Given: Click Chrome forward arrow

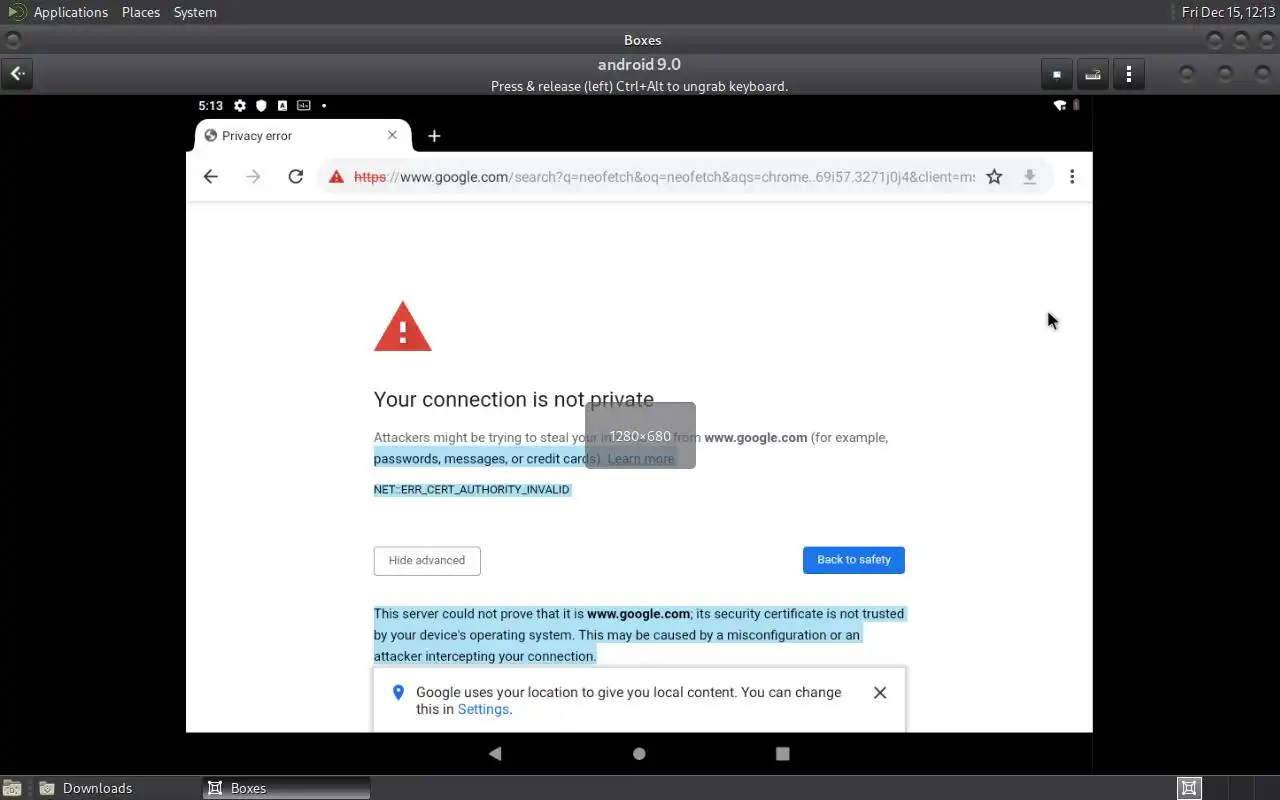Looking at the screenshot, I should coord(253,177).
